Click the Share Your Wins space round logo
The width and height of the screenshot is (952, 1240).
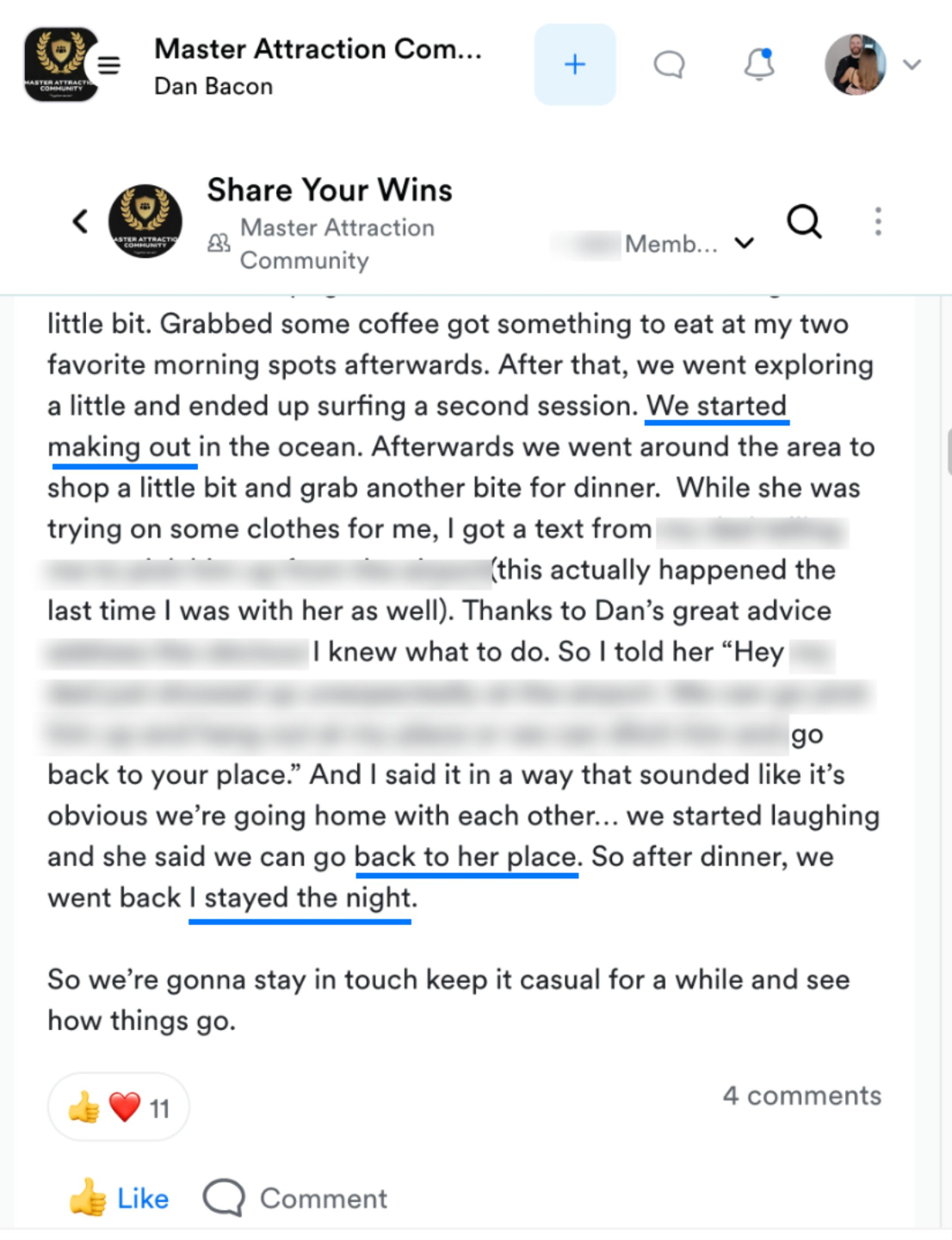point(145,221)
